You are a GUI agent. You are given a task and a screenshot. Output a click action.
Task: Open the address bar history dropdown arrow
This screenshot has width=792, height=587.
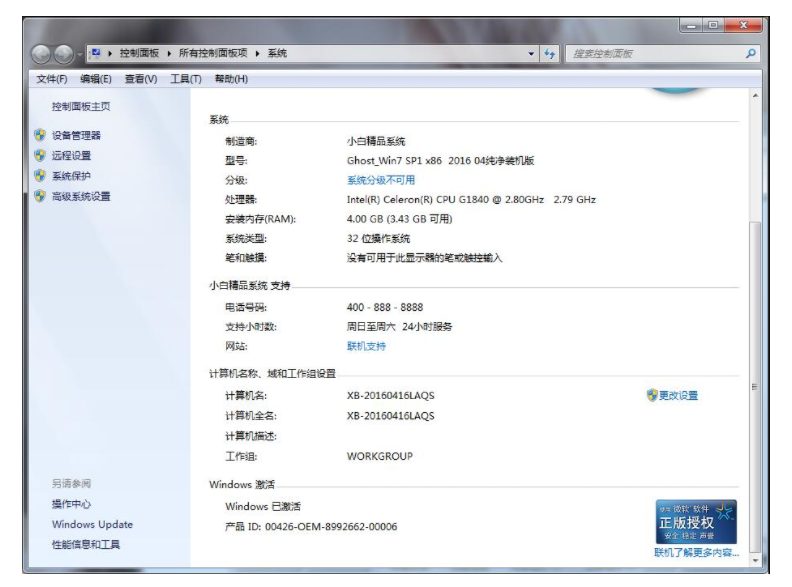click(531, 54)
